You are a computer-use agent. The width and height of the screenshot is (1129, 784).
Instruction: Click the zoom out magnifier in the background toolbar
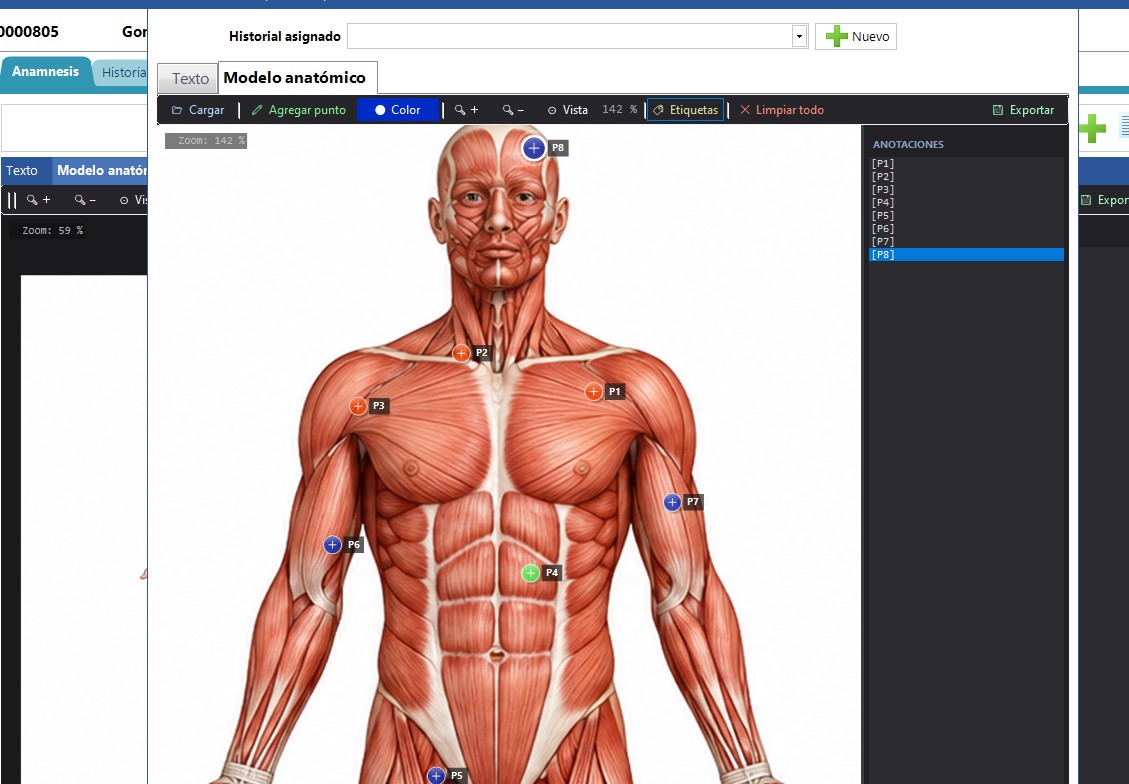pyautogui.click(x=85, y=200)
